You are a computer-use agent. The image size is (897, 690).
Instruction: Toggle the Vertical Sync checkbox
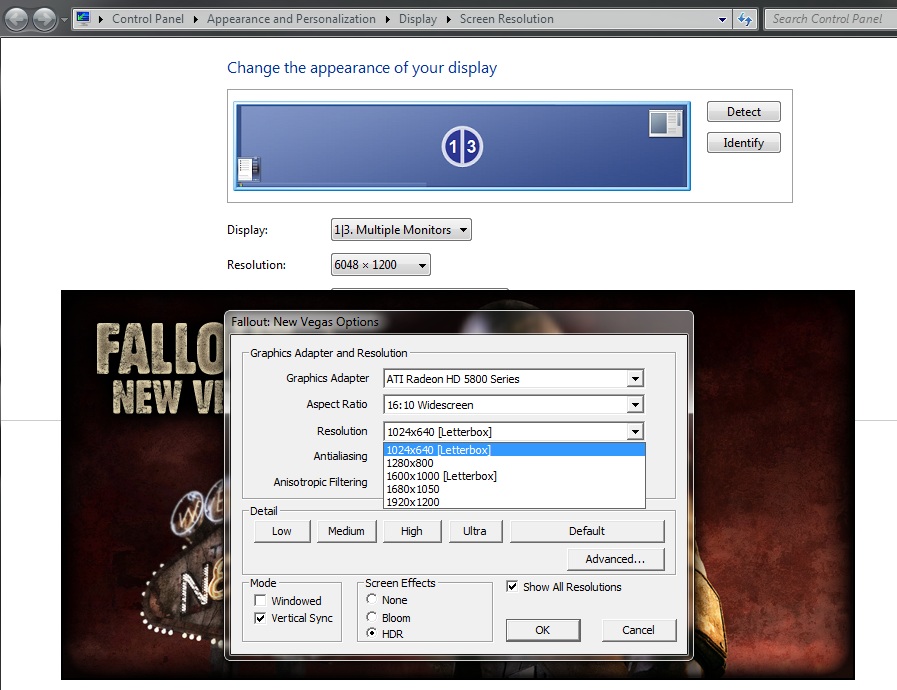[x=260, y=618]
